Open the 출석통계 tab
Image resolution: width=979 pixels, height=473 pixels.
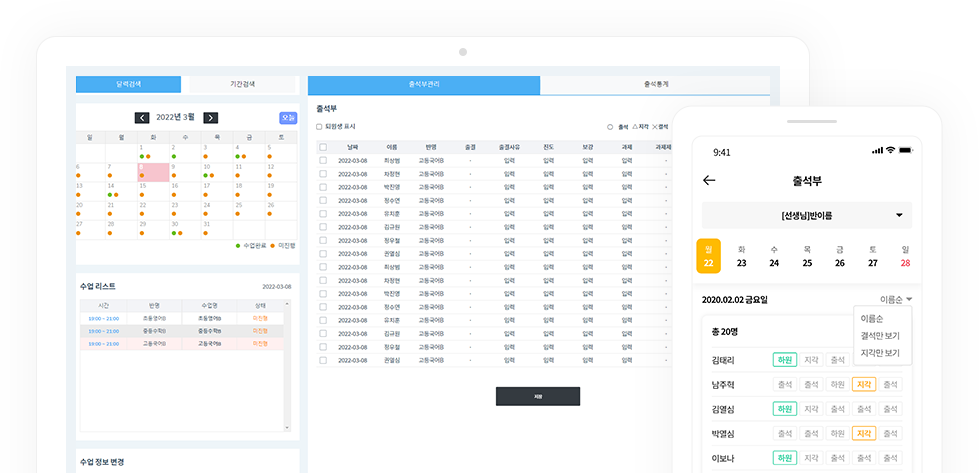[x=655, y=85]
